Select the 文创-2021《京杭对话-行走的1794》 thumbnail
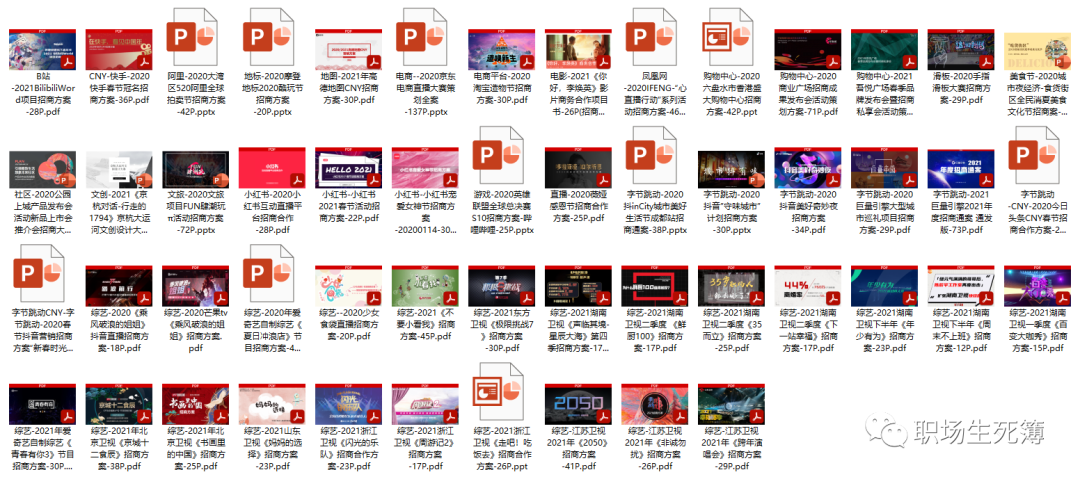The height and width of the screenshot is (479, 1080). click(x=119, y=170)
